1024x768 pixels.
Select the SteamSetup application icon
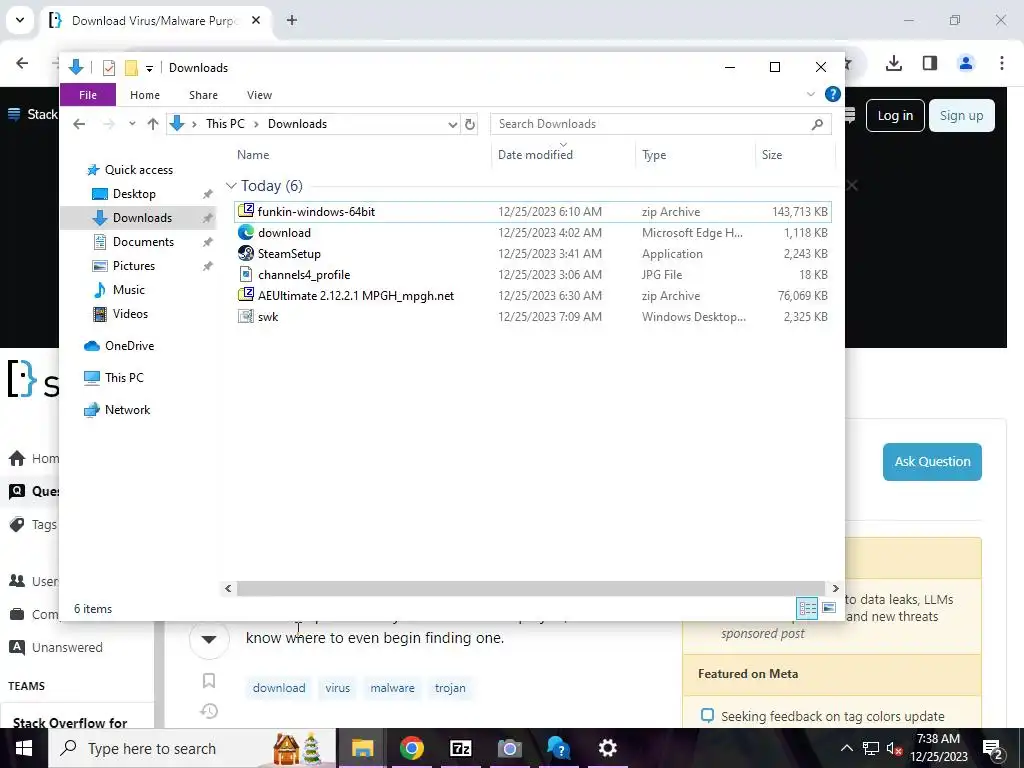pos(246,253)
